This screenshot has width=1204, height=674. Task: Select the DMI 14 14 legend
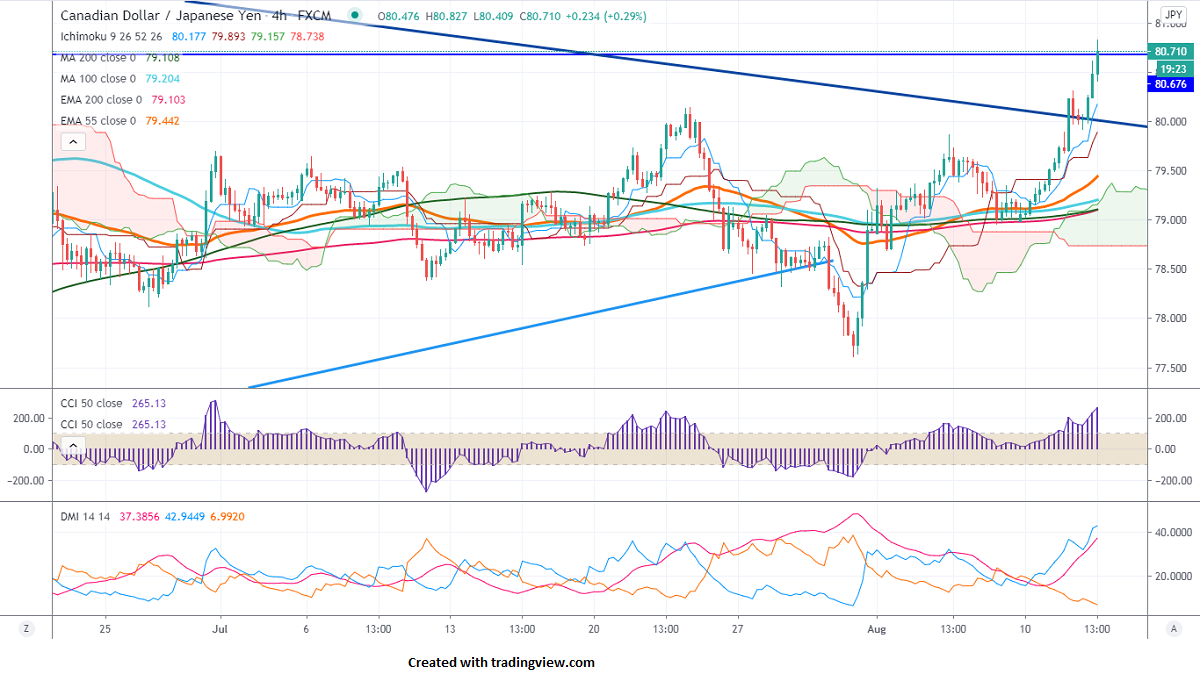pos(85,516)
